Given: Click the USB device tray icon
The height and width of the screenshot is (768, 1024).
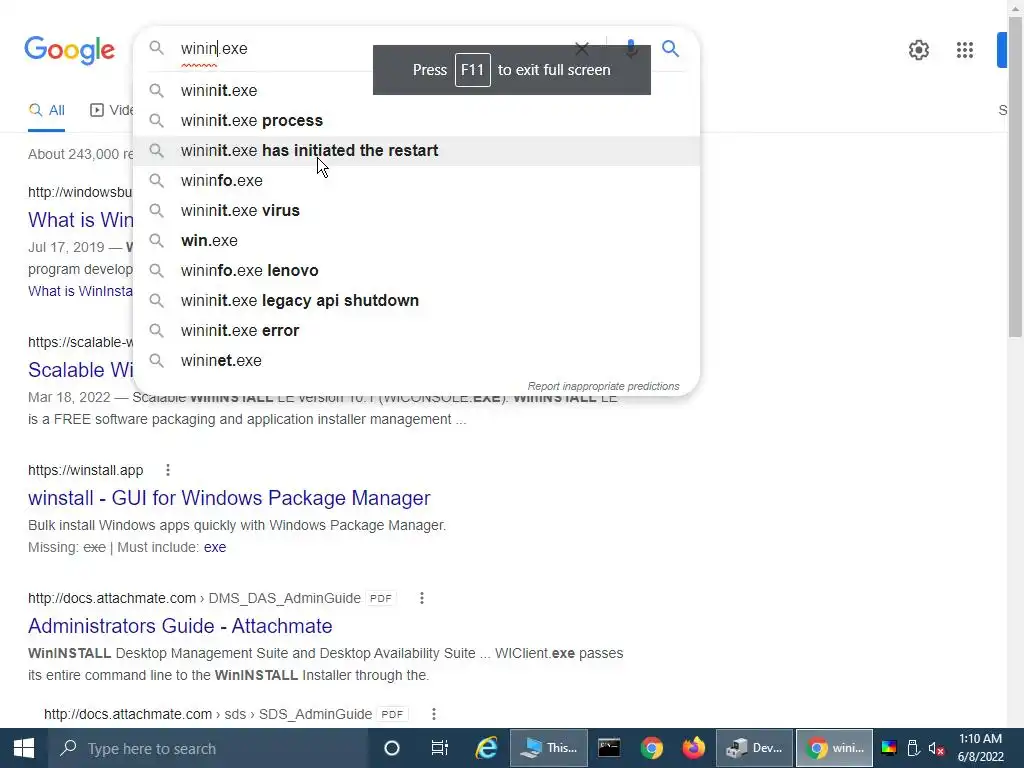Looking at the screenshot, I should coord(913,748).
